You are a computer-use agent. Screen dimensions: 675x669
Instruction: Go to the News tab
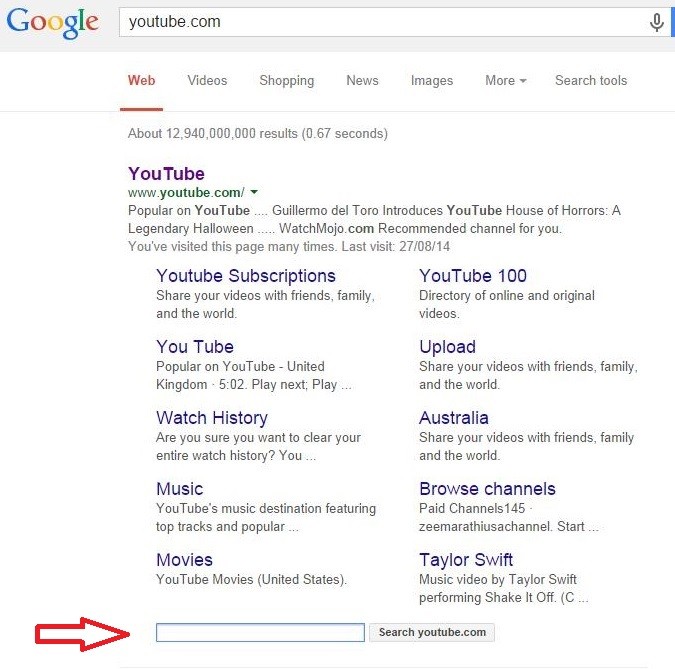click(x=362, y=81)
